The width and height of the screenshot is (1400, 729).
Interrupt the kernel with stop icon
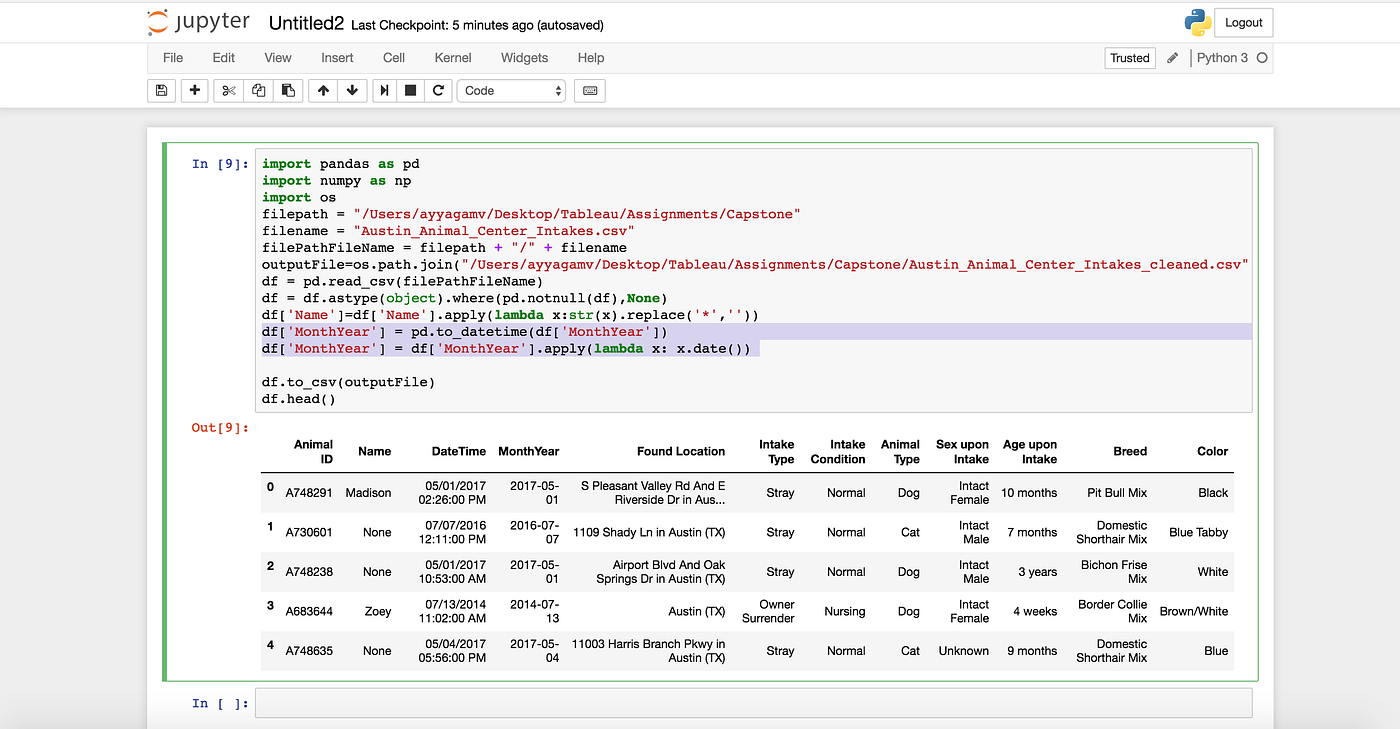tap(410, 90)
